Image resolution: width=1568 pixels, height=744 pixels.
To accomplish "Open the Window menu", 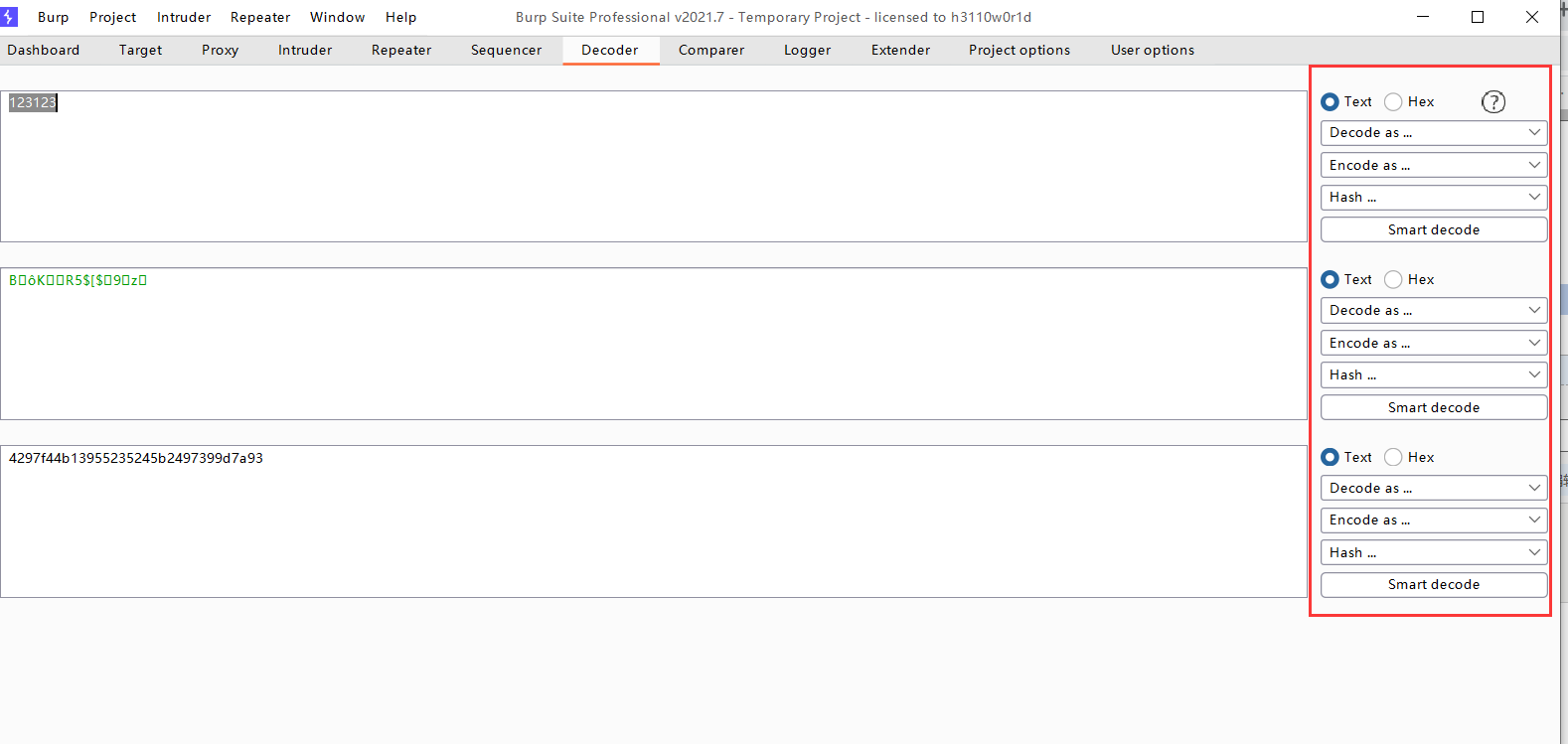I will coord(338,17).
